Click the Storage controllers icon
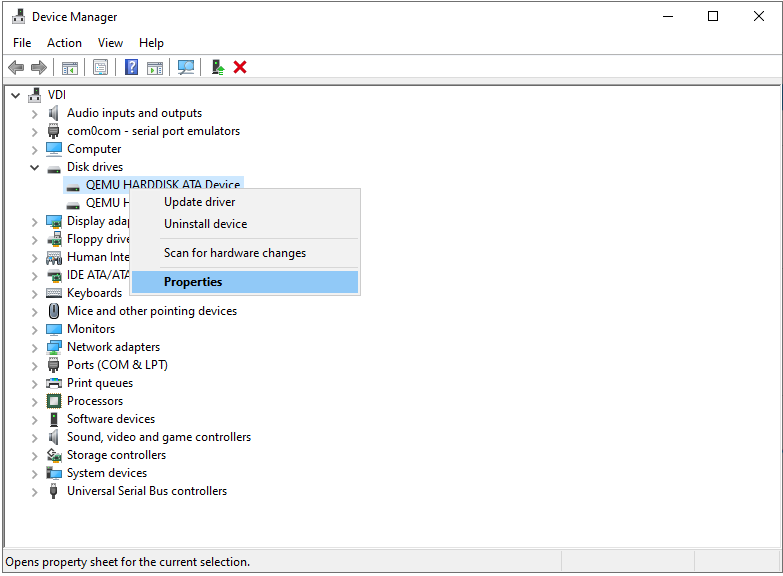 pyautogui.click(x=53, y=455)
